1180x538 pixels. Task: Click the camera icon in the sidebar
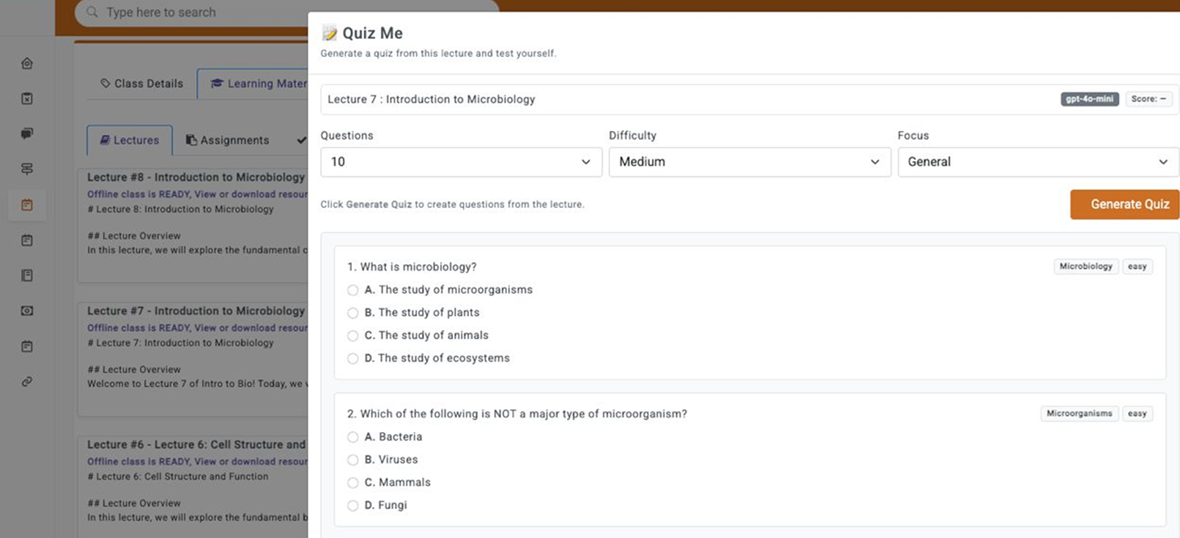tap(27, 311)
